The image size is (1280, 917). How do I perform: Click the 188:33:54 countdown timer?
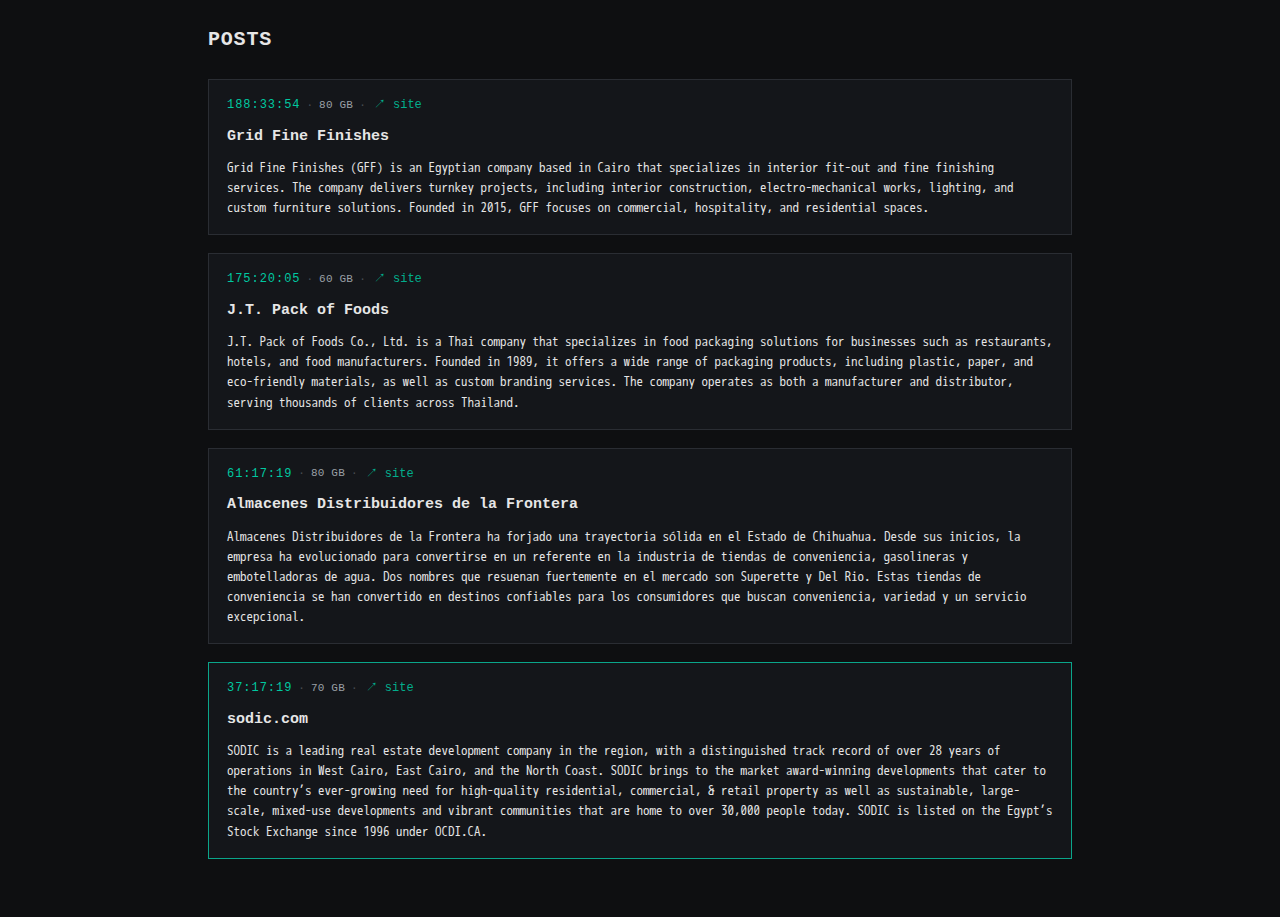tap(263, 104)
